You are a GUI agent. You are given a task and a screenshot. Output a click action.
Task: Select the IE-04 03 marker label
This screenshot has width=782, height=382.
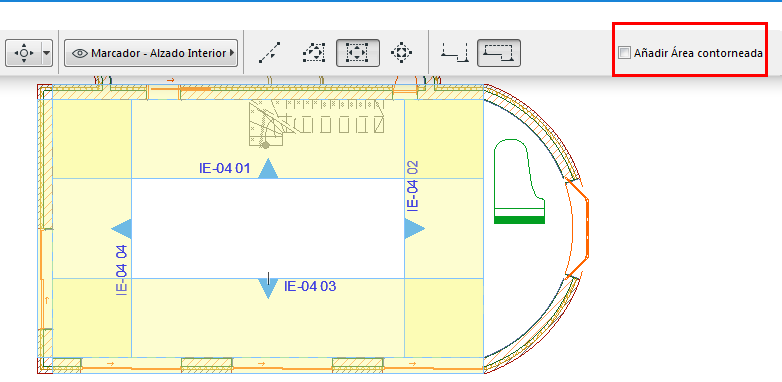tap(310, 286)
